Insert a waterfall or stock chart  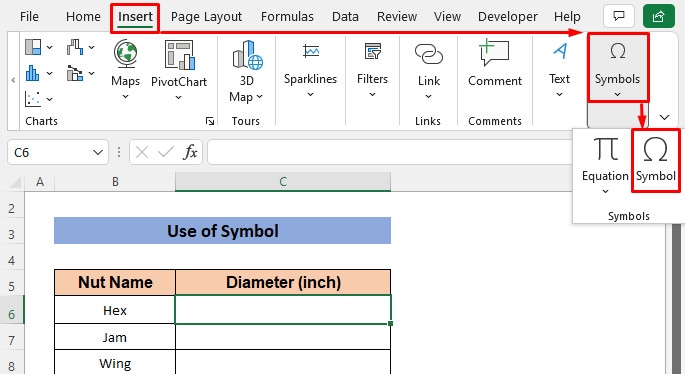75,47
